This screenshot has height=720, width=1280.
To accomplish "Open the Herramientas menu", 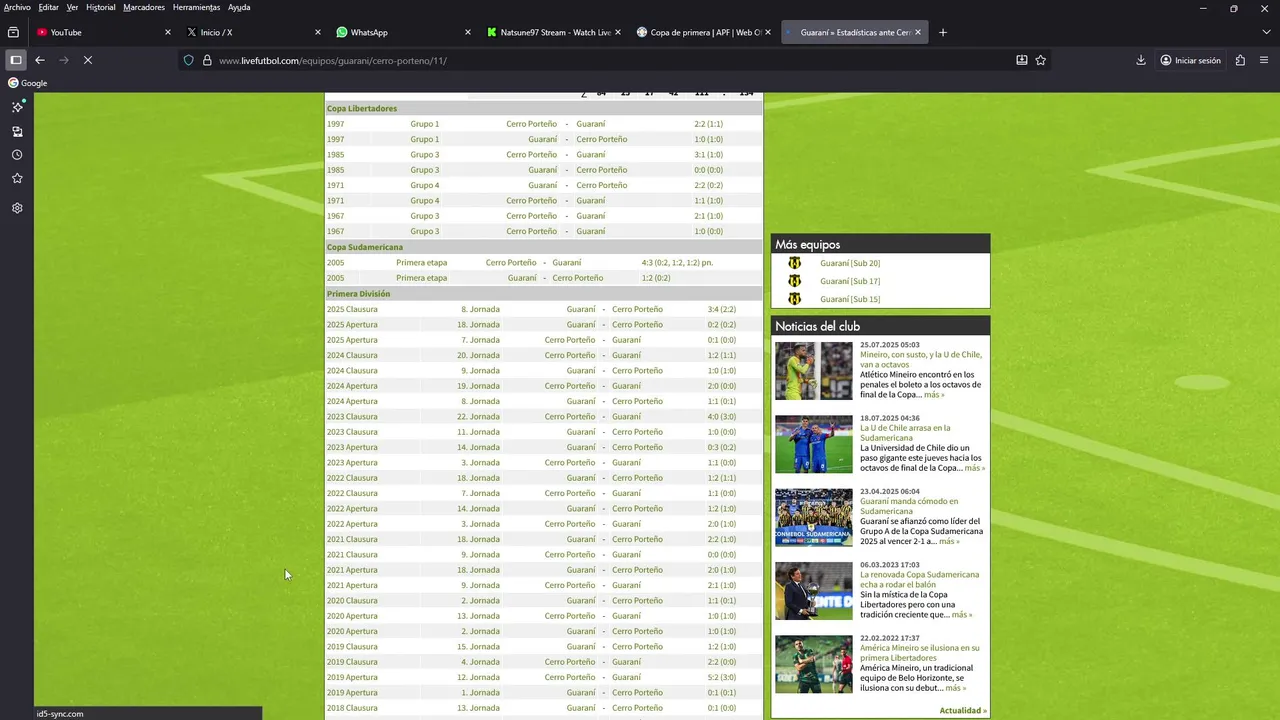I will [x=196, y=7].
